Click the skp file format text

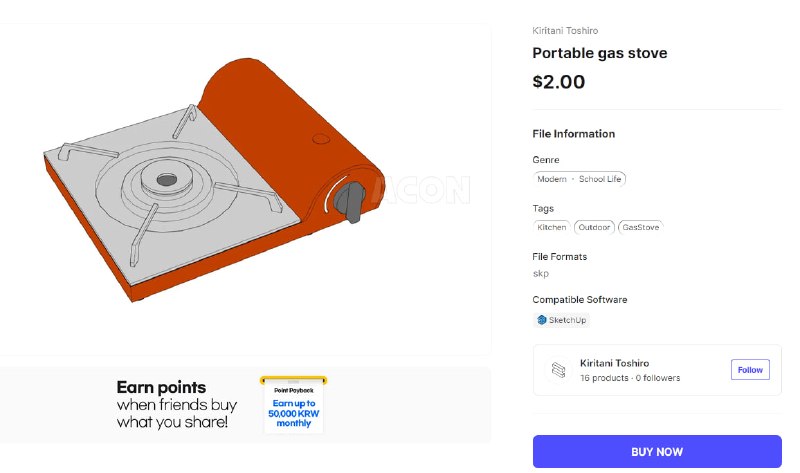click(541, 273)
